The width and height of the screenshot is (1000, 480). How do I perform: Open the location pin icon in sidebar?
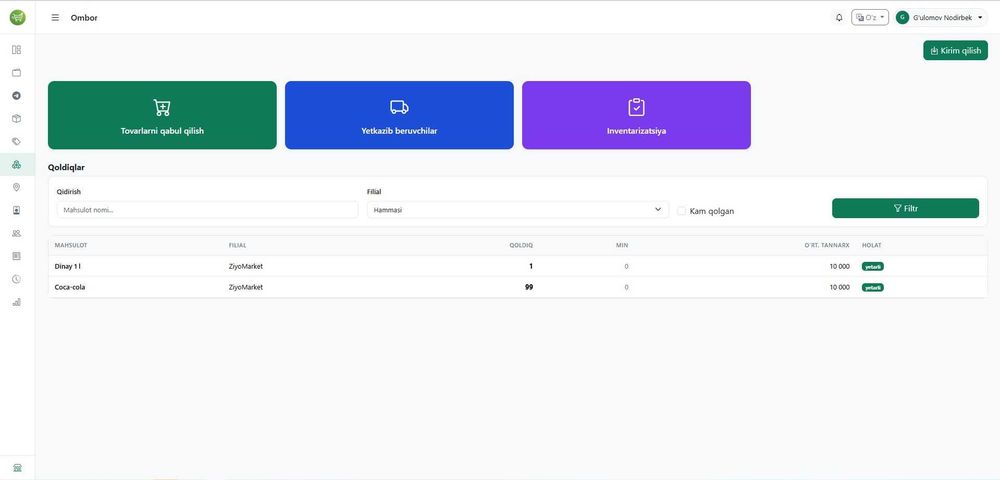point(17,187)
